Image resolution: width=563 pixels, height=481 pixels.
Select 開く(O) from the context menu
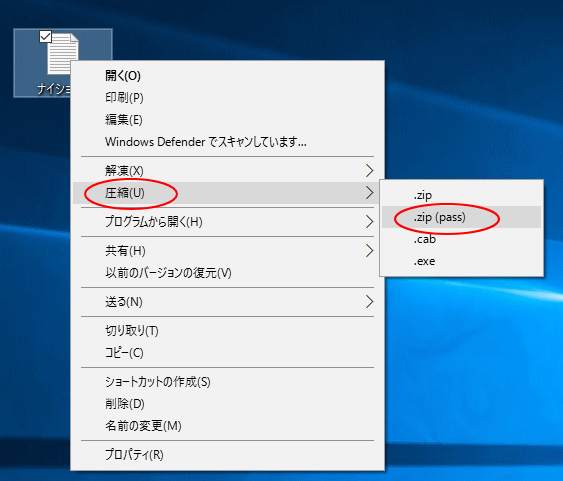coord(228,76)
